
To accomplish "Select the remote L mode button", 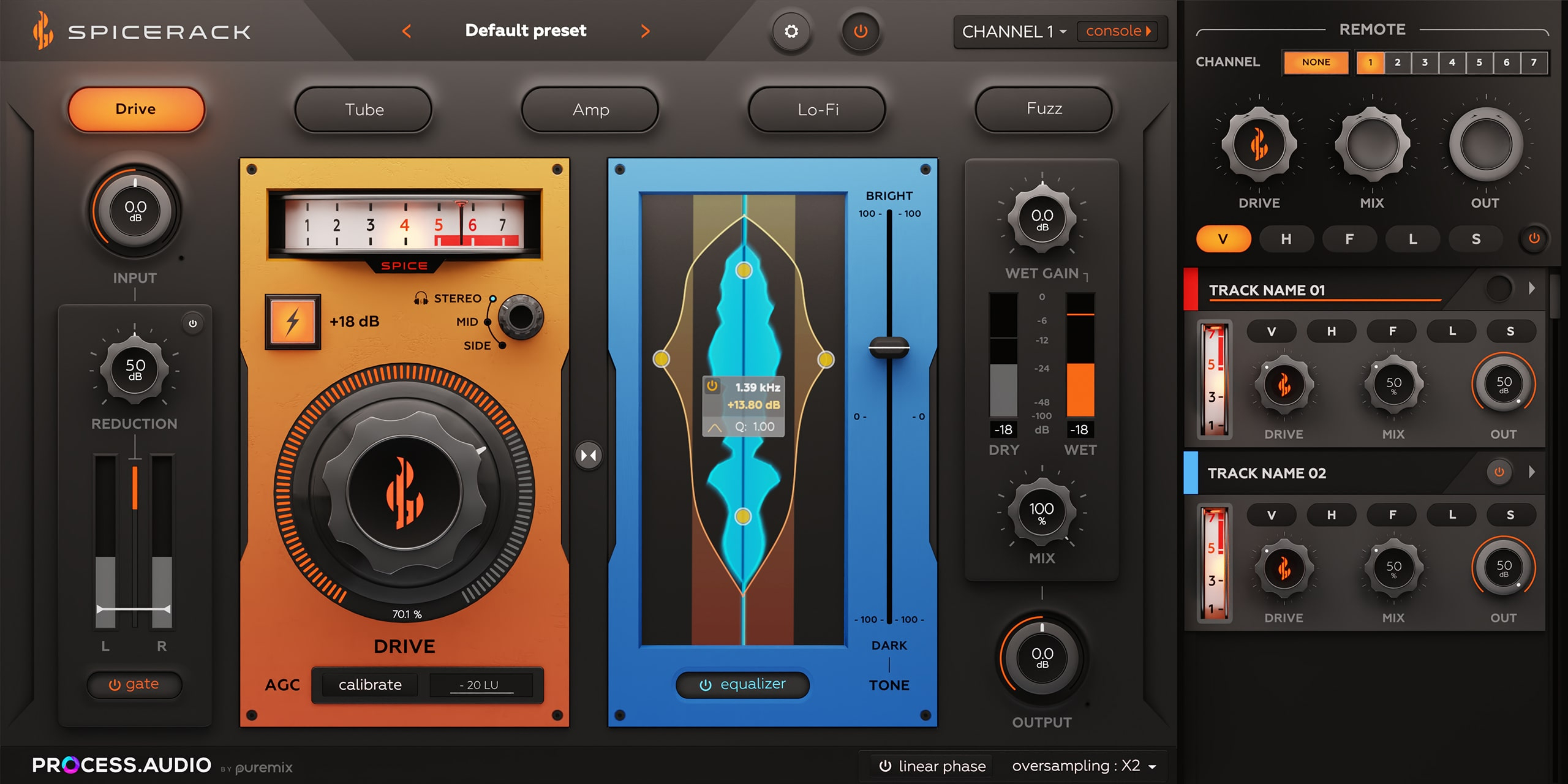I will coord(1413,239).
